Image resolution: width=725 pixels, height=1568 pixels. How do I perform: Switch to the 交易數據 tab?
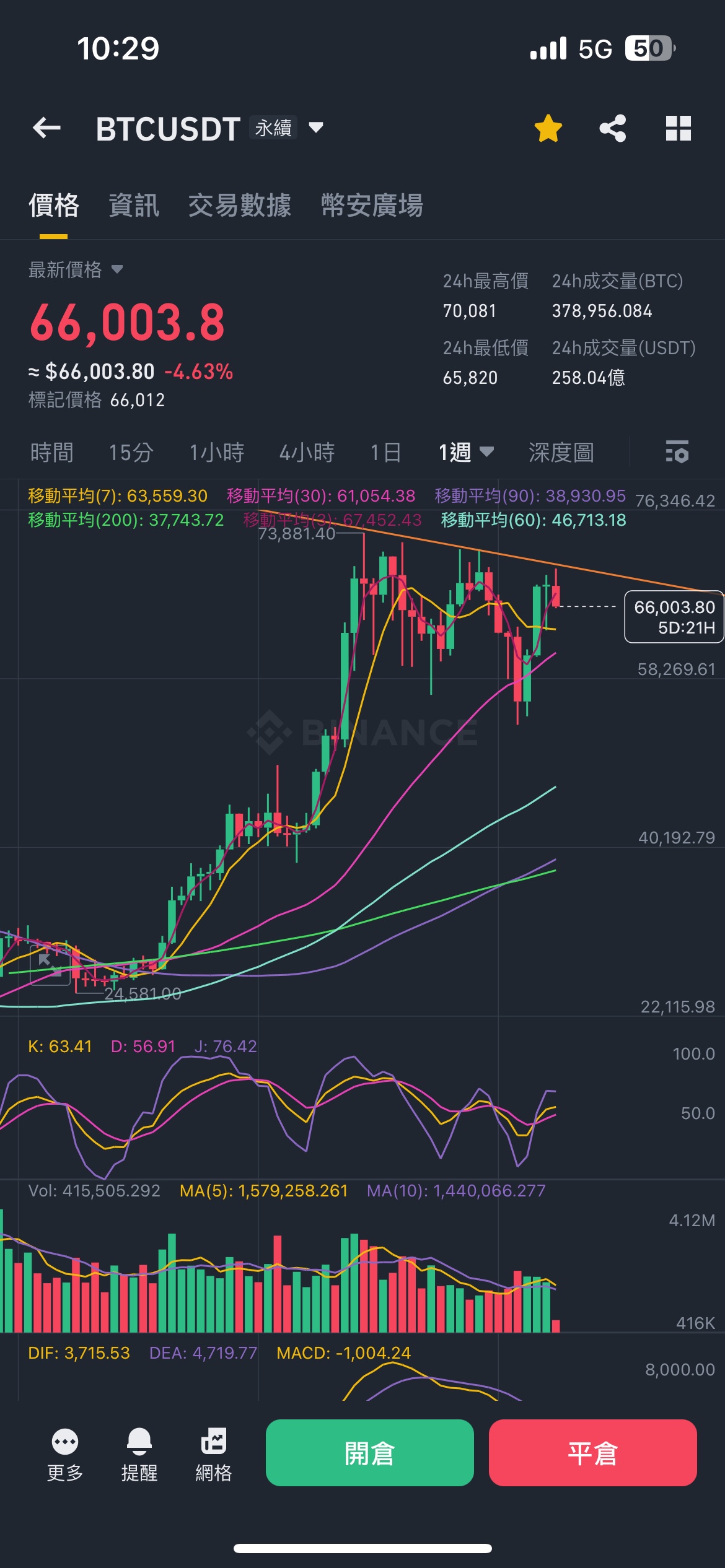click(x=240, y=206)
